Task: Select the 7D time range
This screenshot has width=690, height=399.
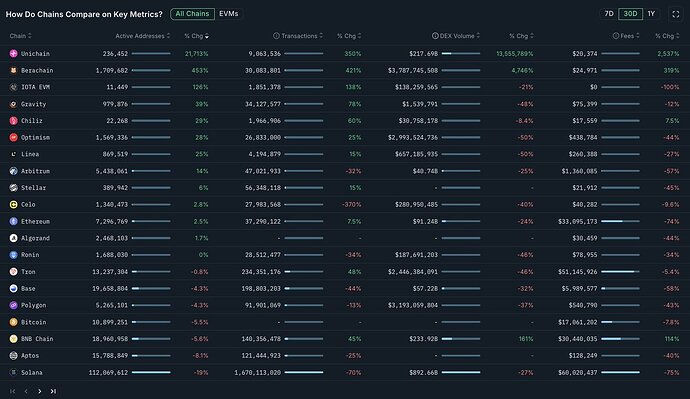Action: coord(609,14)
